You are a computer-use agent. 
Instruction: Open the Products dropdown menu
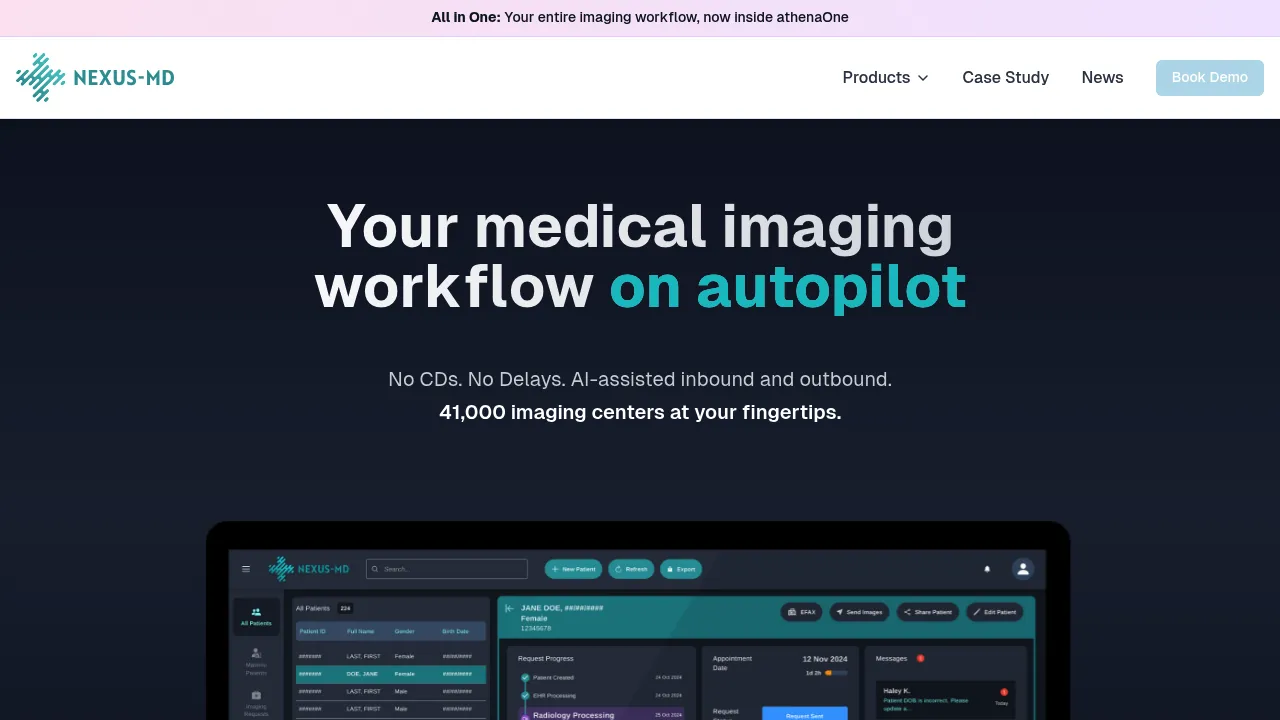(x=885, y=78)
